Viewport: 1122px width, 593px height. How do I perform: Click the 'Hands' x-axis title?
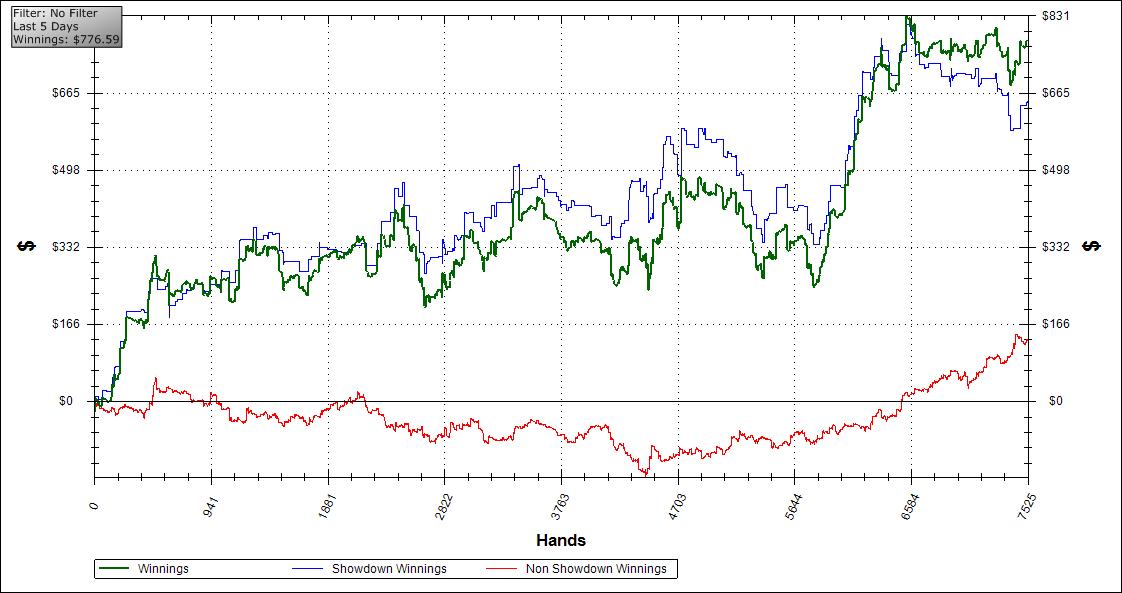pos(561,541)
